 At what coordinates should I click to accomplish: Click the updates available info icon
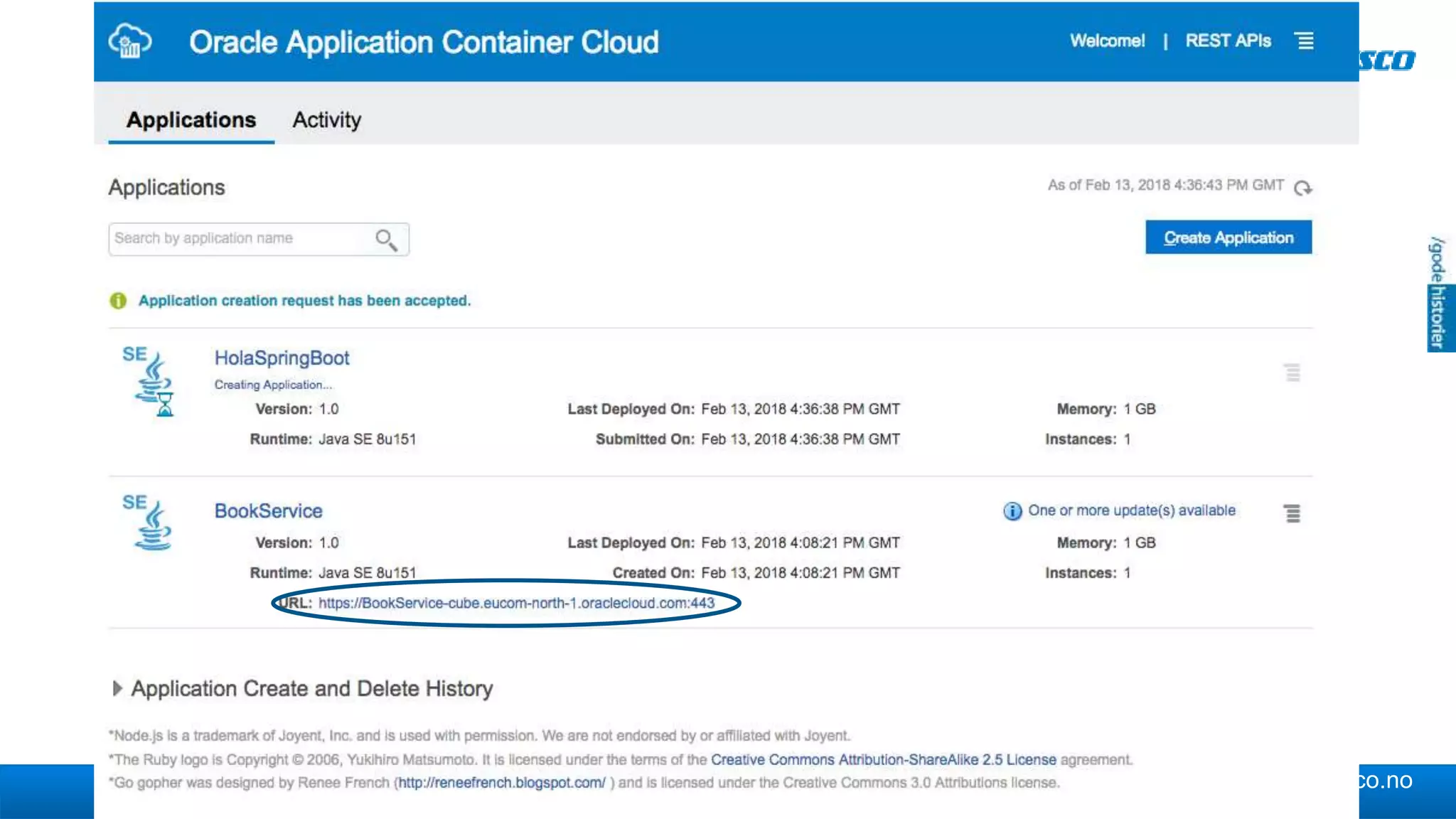1012,511
